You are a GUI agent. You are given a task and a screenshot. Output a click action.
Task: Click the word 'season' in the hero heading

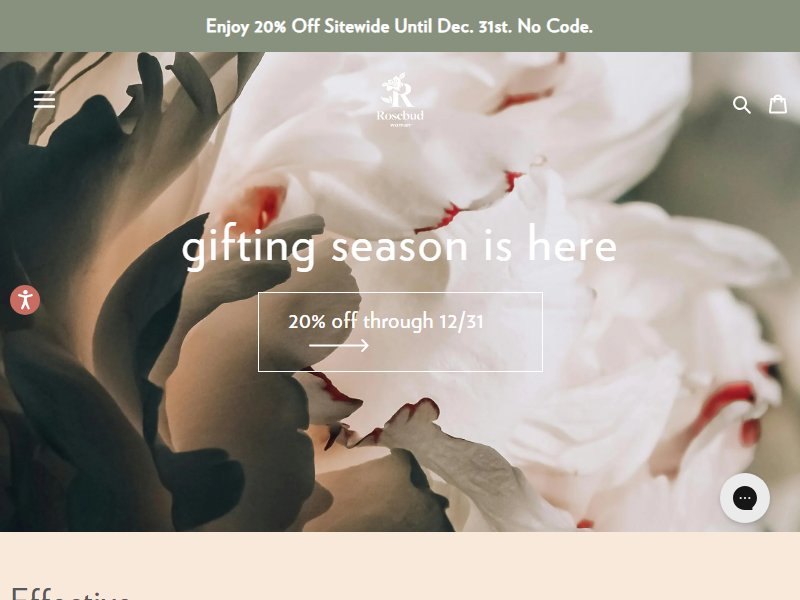coord(399,247)
